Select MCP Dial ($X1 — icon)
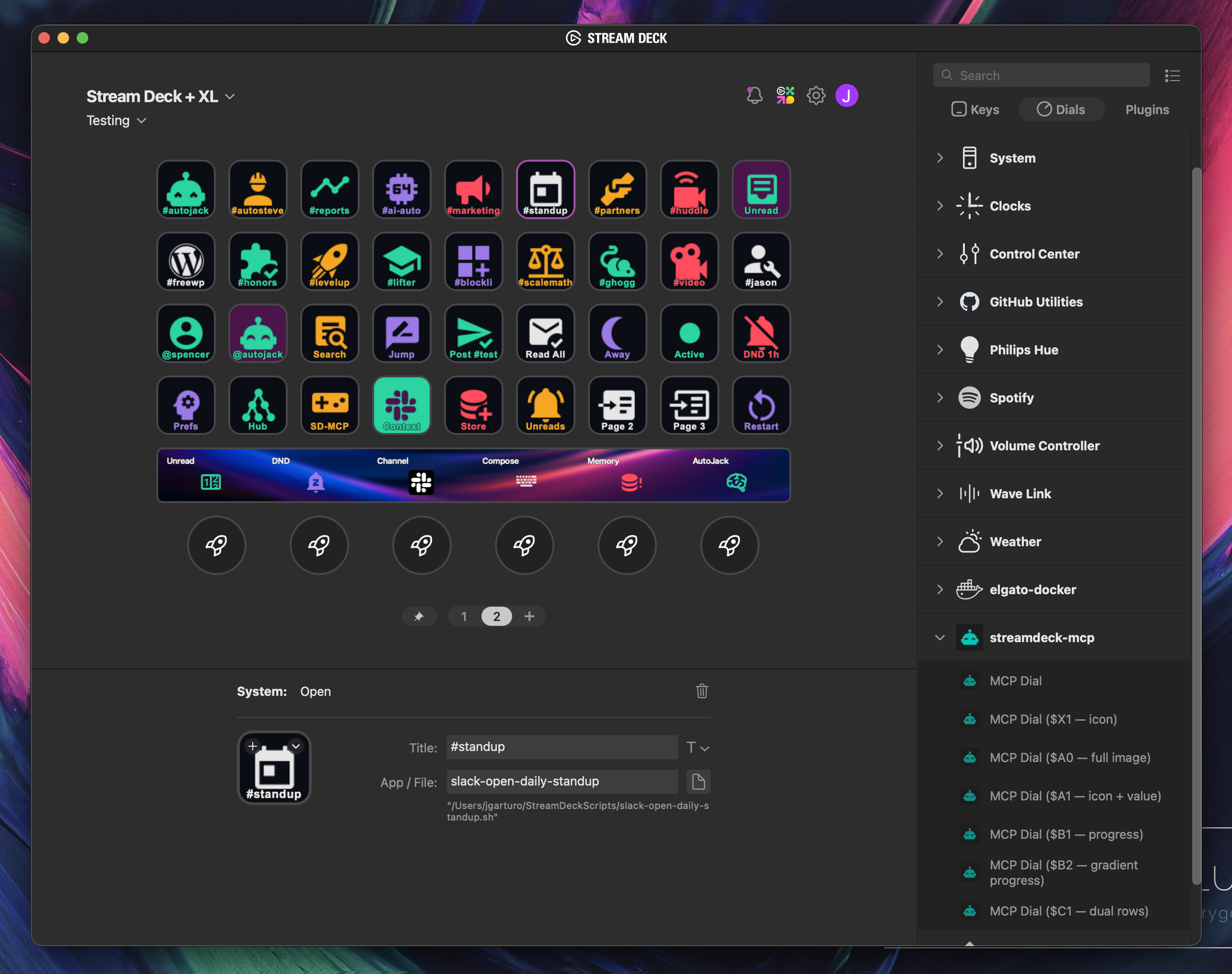 tap(1054, 719)
